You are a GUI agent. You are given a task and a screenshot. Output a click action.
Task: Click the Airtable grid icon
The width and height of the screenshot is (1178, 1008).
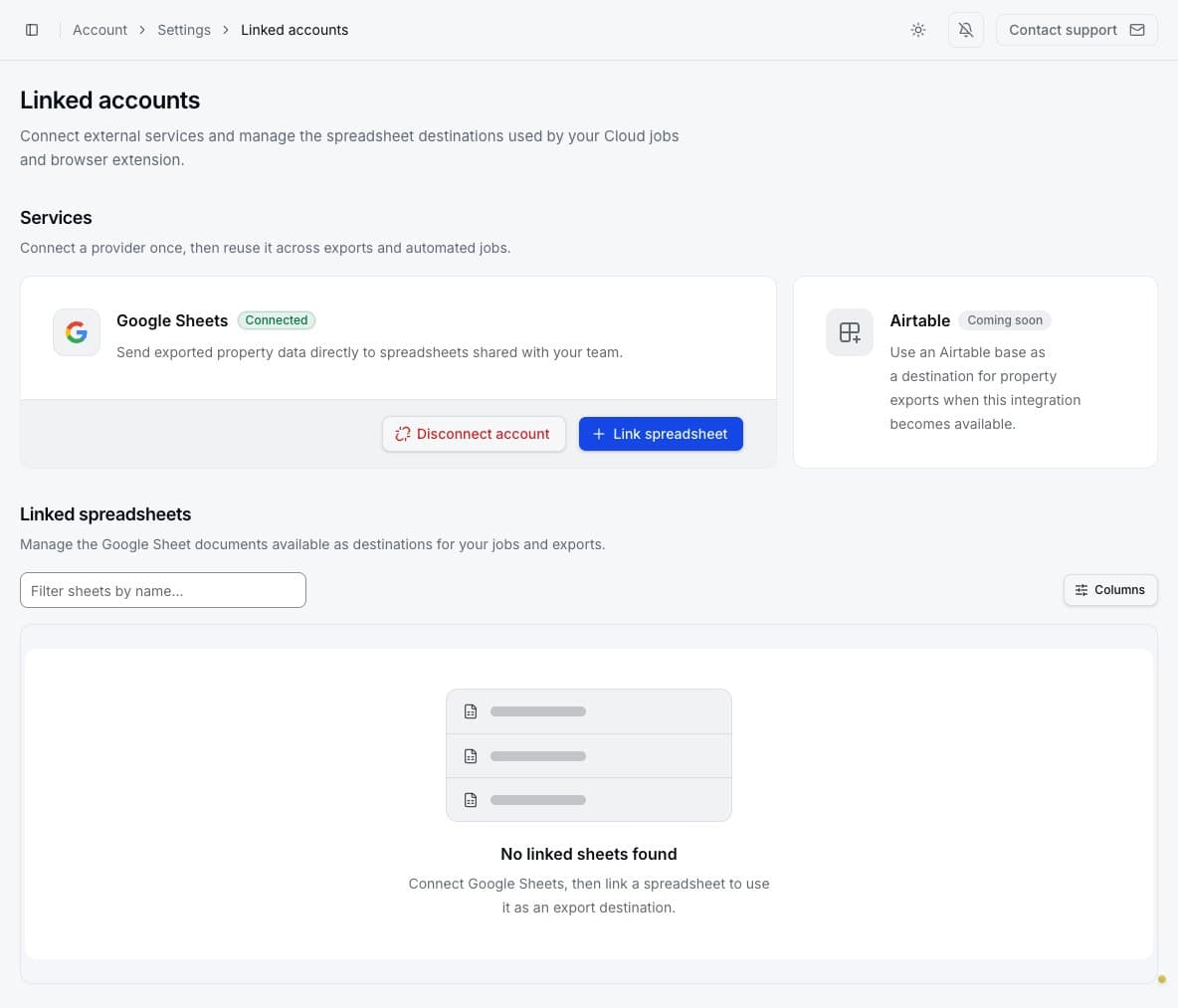click(849, 332)
